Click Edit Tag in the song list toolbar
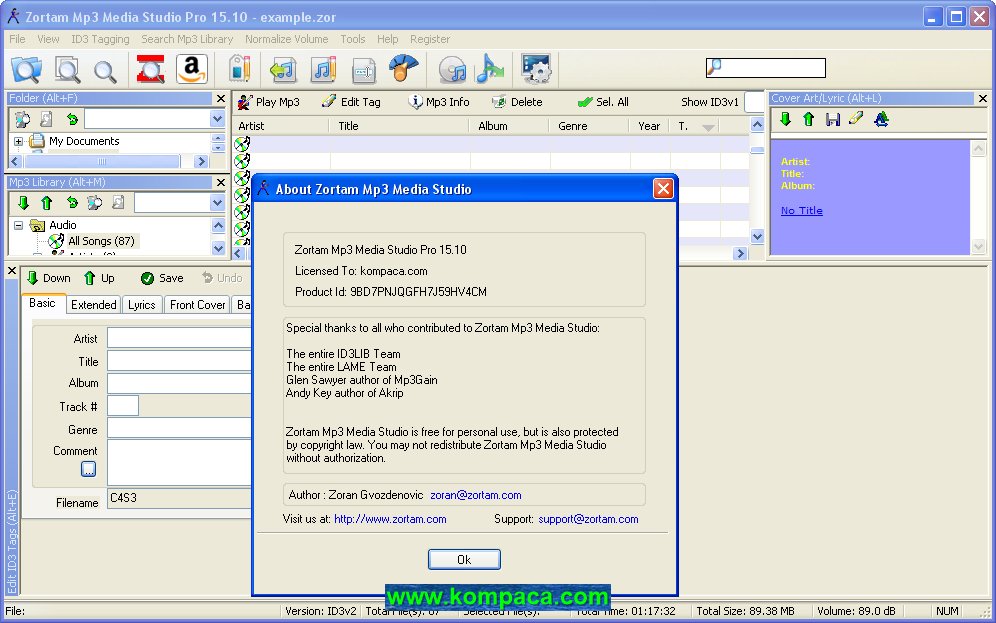996x623 pixels. coord(351,102)
